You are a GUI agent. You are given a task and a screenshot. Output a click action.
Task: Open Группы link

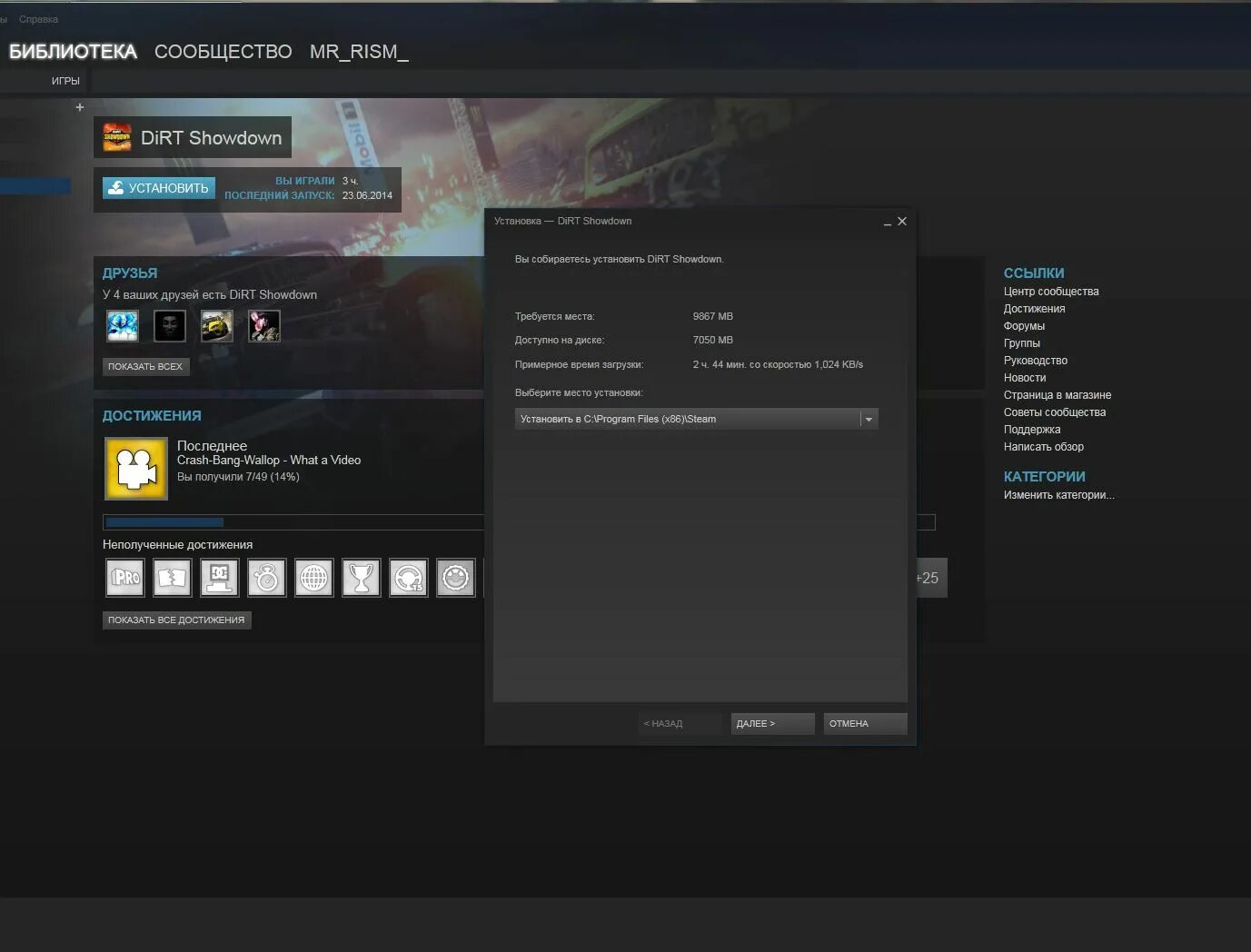pos(1022,343)
